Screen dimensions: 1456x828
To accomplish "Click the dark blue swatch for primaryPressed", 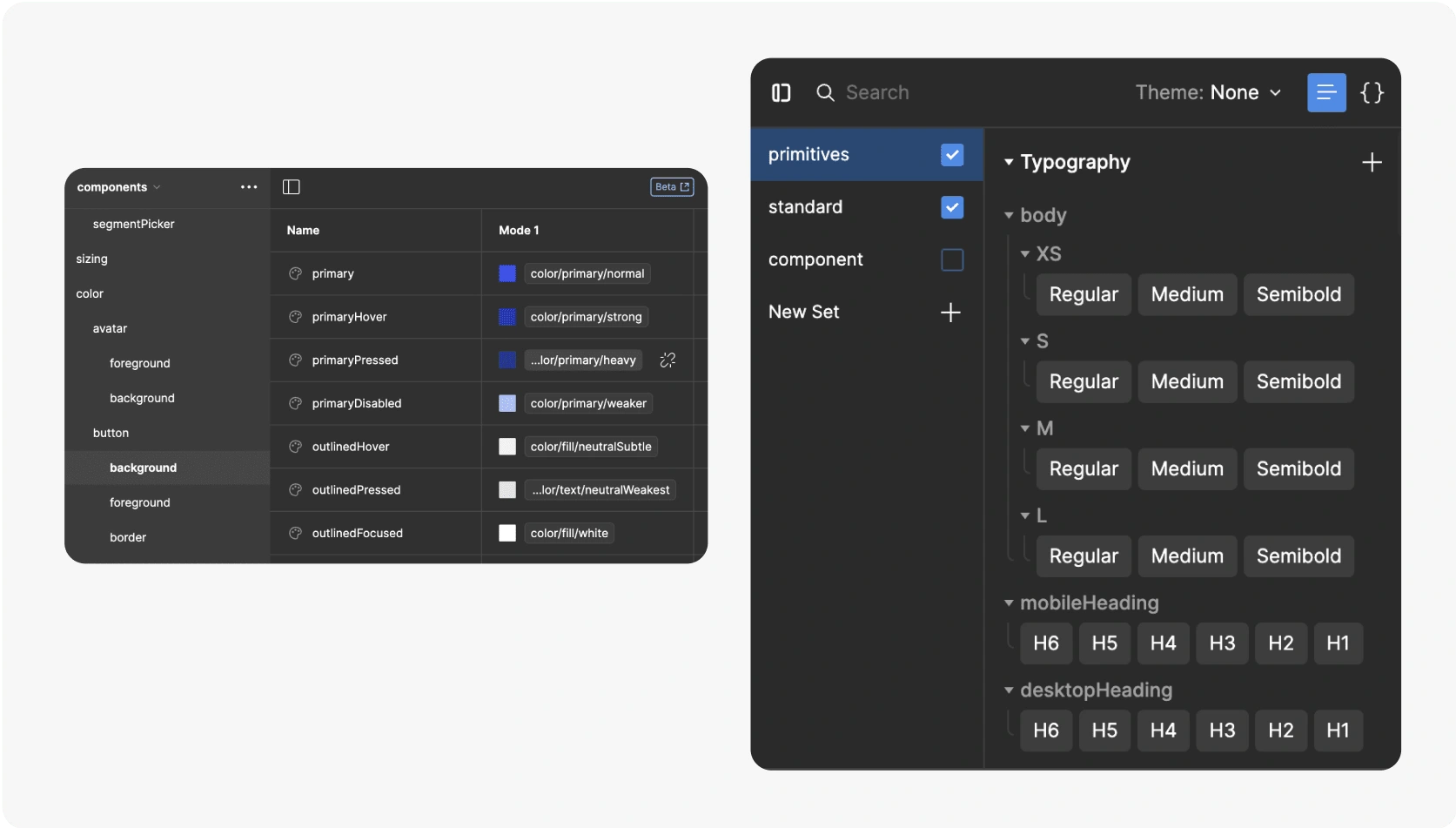I will point(507,360).
